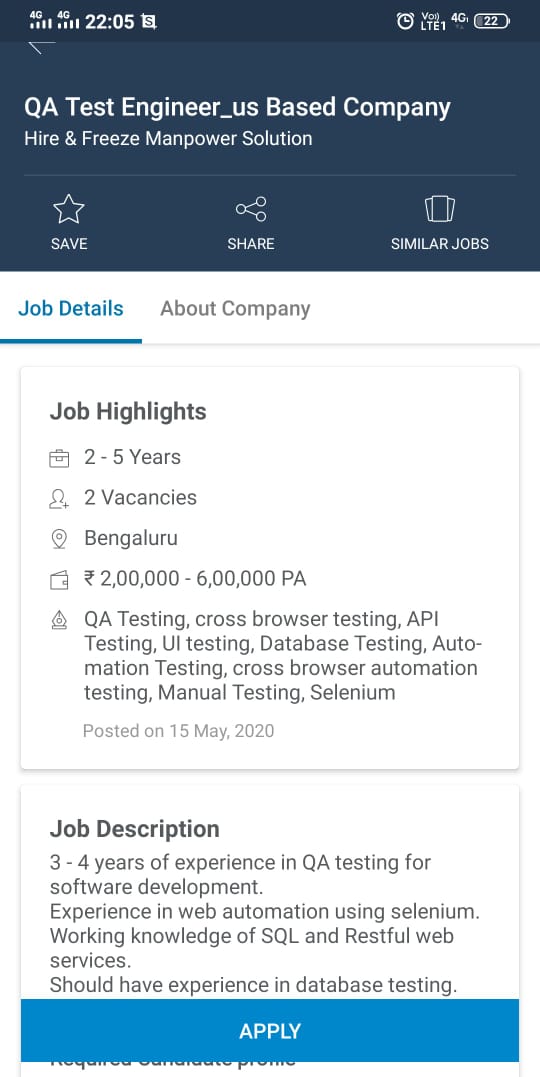Open Hire & Freeze Manpower Solution company
The height and width of the screenshot is (1077, 540).
coord(168,139)
